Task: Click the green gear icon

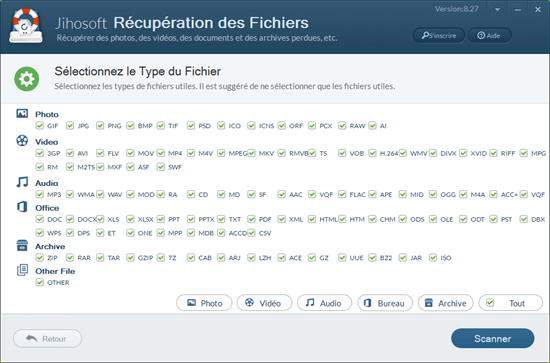Action: (x=27, y=79)
